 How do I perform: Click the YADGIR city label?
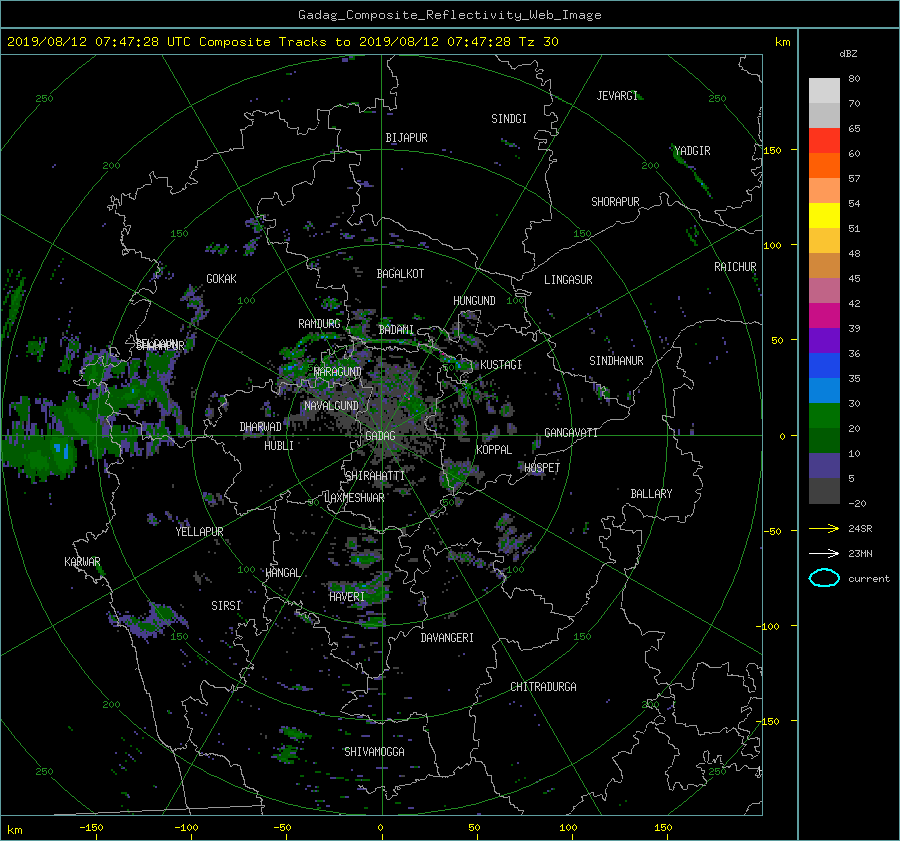[x=692, y=151]
